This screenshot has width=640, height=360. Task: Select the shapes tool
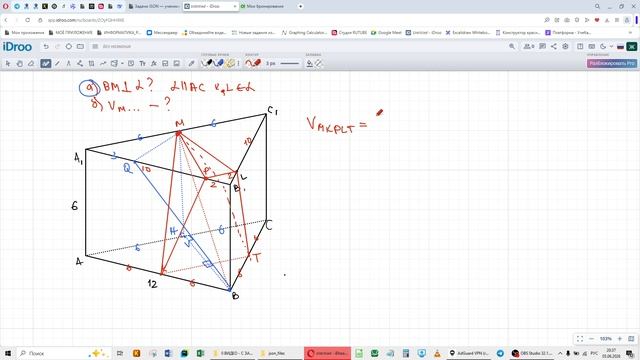tap(114, 63)
